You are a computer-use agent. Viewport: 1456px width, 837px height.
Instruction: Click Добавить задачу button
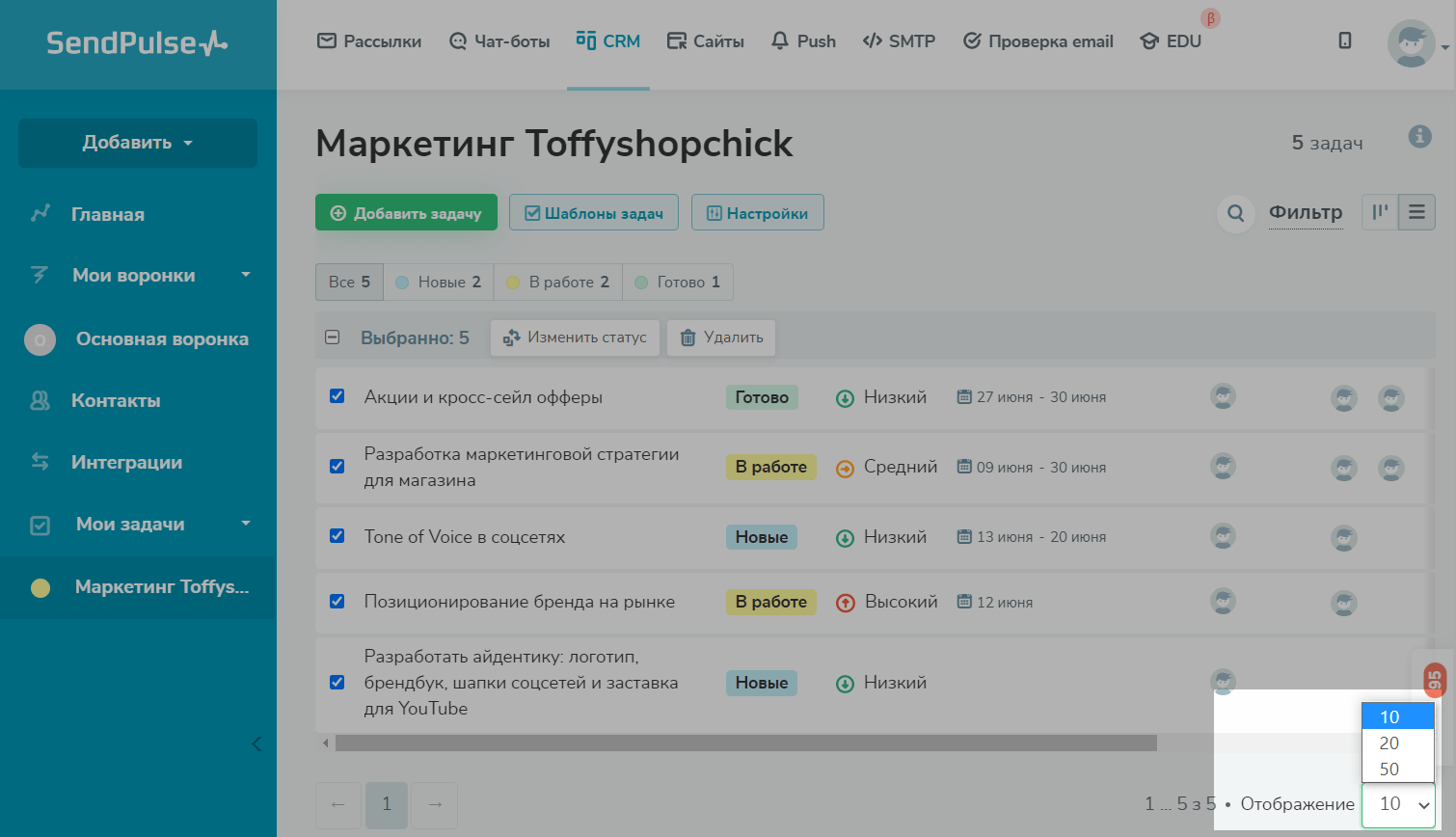click(x=406, y=213)
